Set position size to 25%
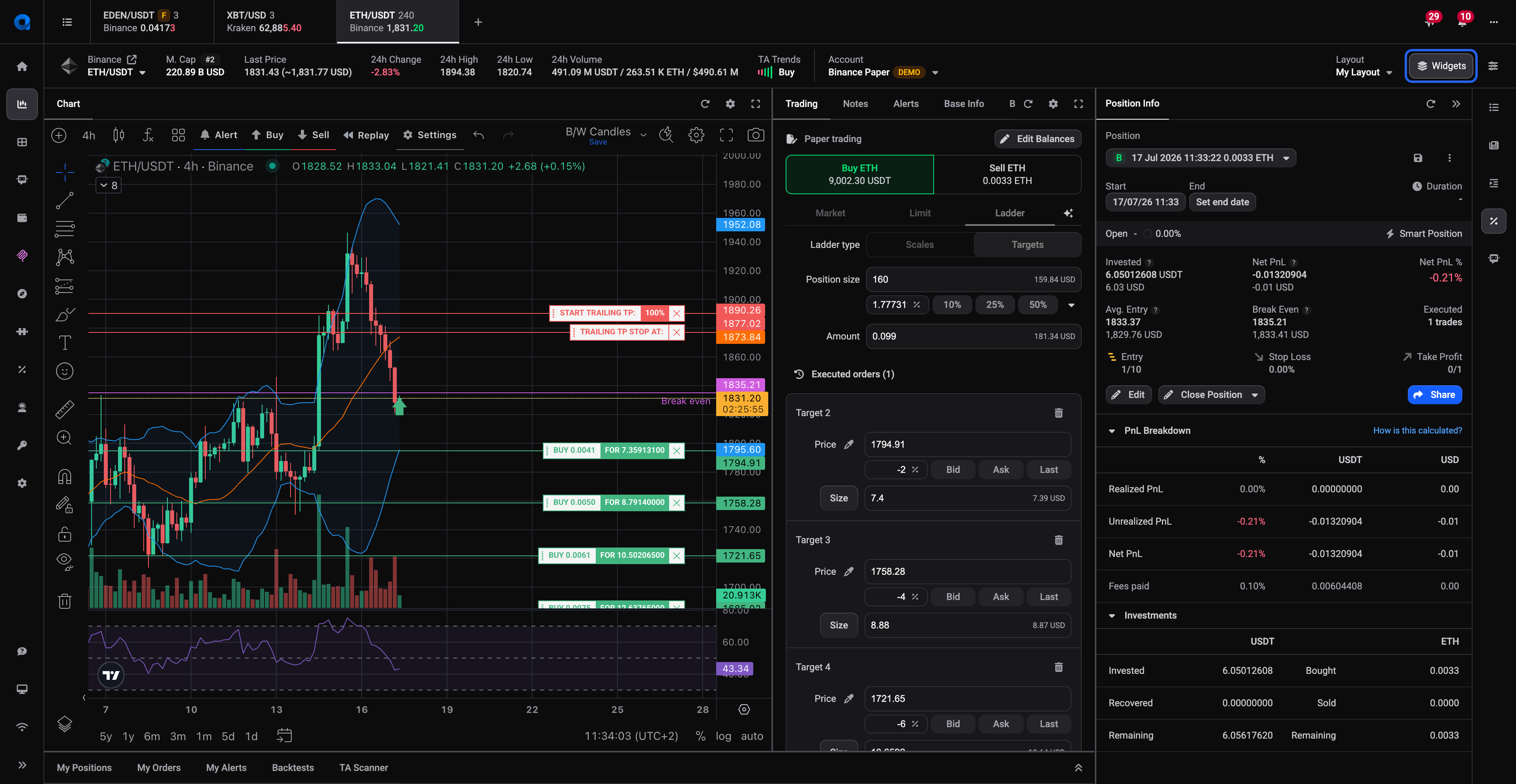Viewport: 1516px width, 784px height. 994,305
